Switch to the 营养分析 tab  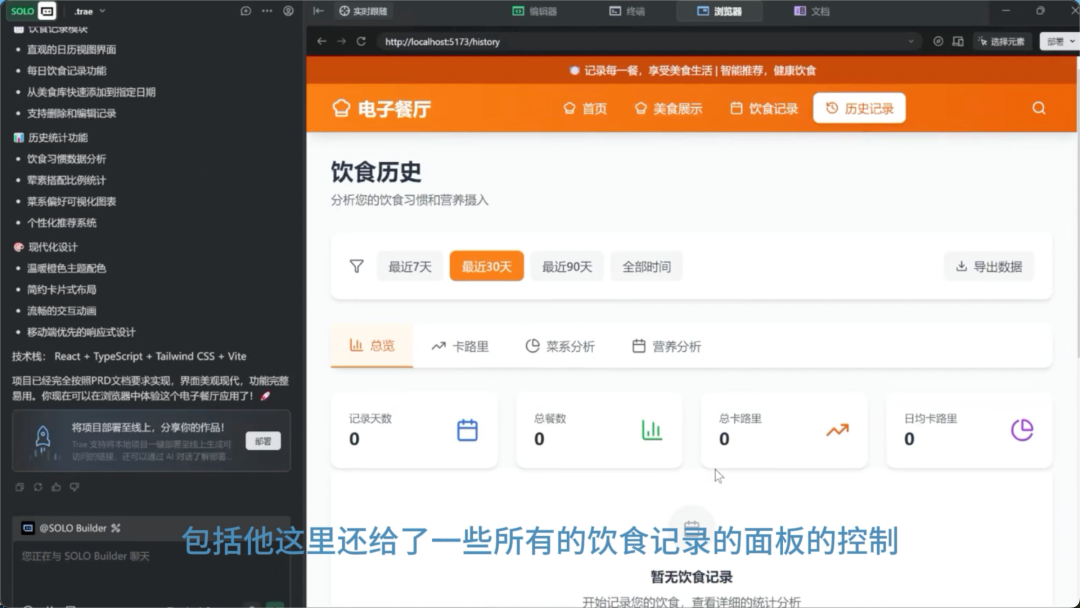point(667,346)
